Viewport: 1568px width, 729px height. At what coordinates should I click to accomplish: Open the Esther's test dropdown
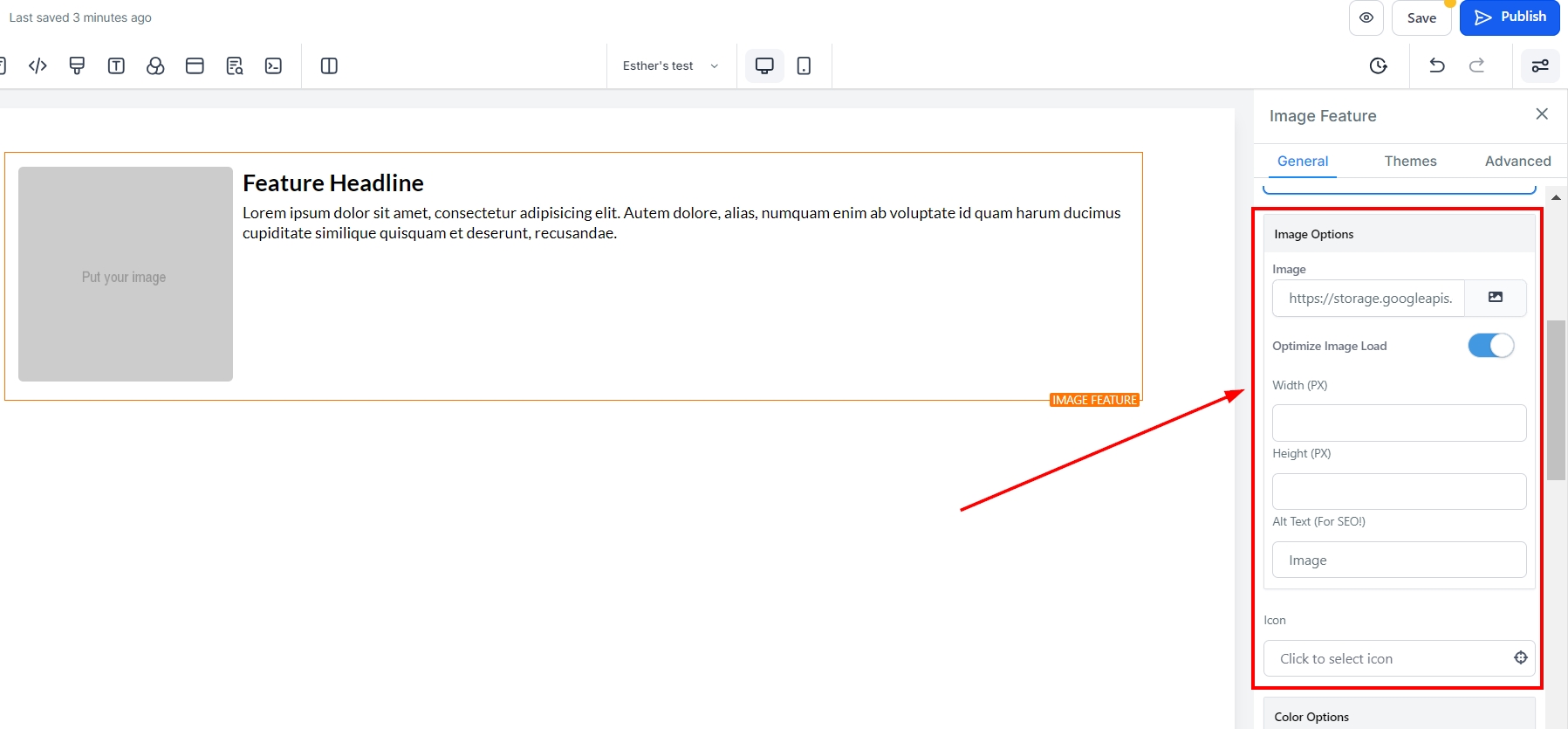pyautogui.click(x=670, y=66)
